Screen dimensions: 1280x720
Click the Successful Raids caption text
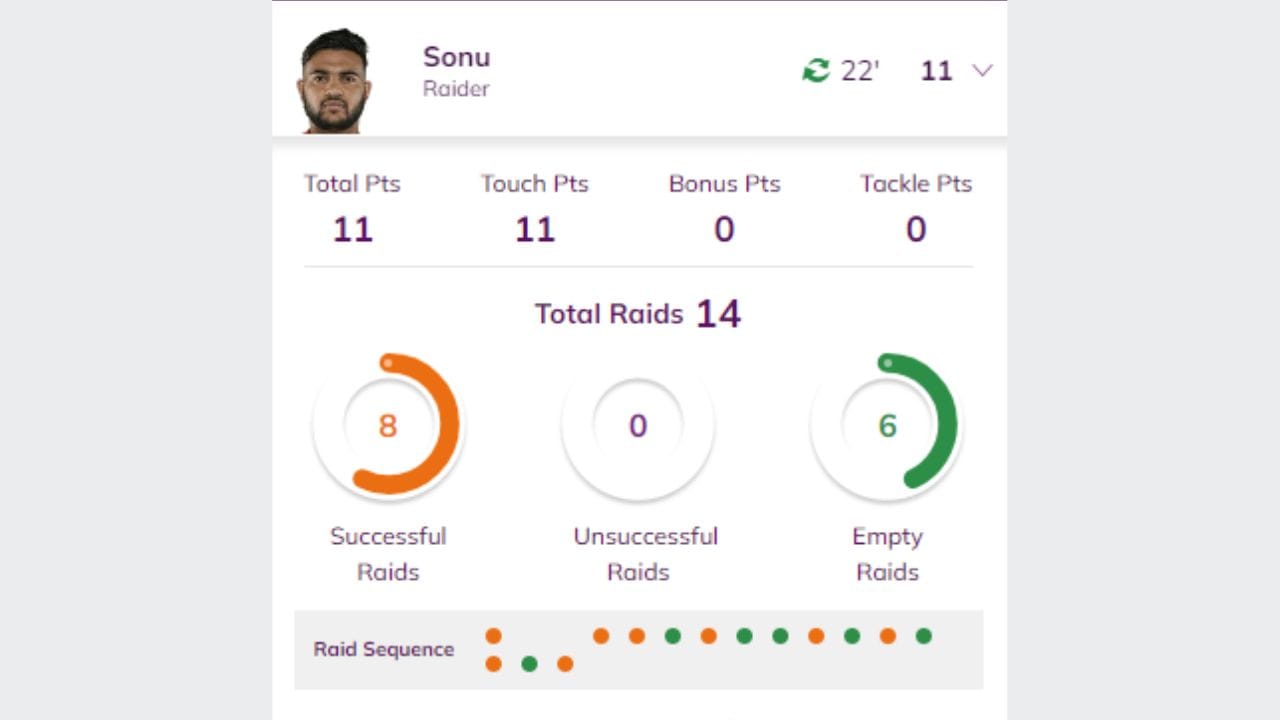(388, 554)
